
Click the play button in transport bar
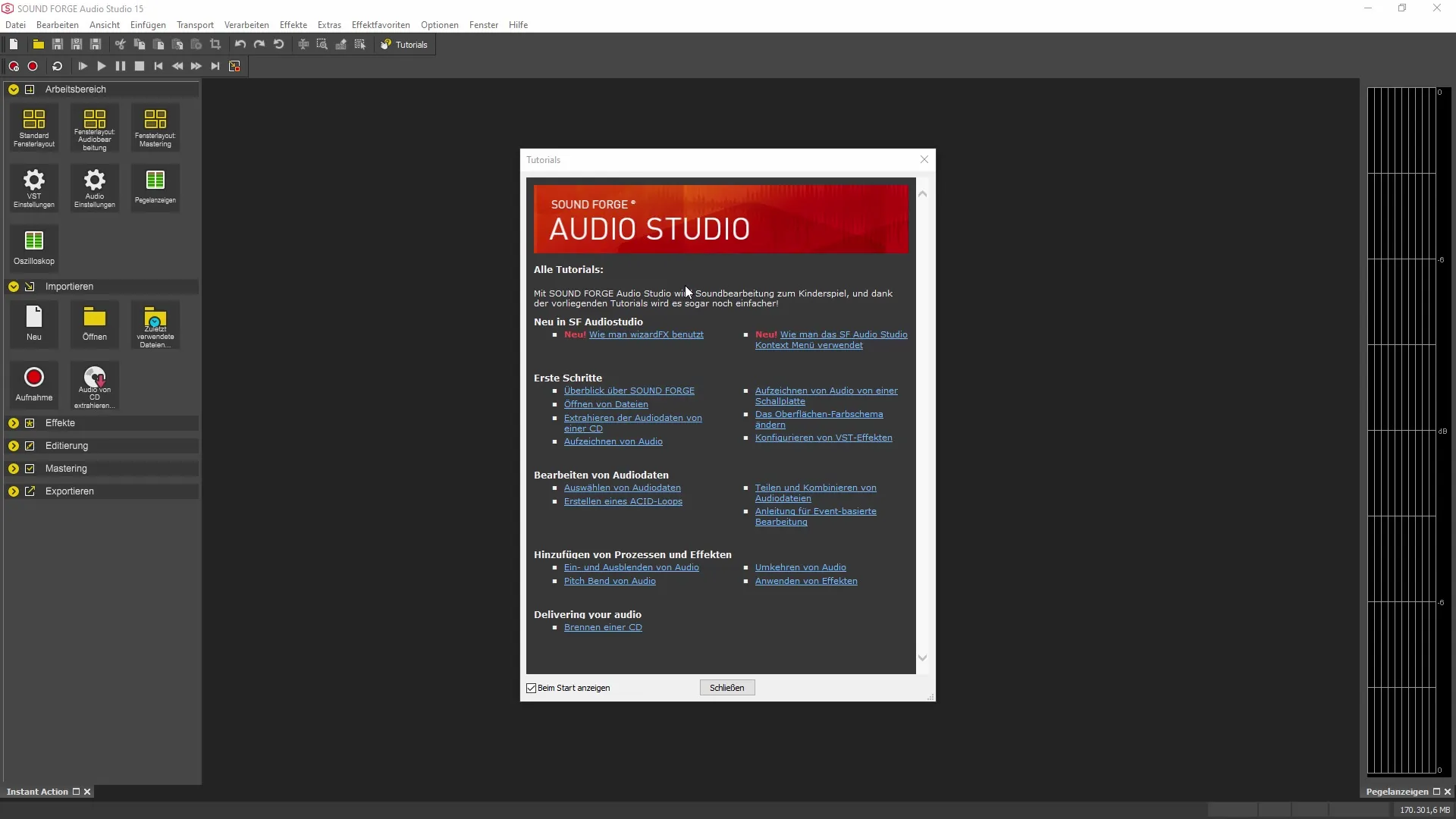click(x=100, y=66)
